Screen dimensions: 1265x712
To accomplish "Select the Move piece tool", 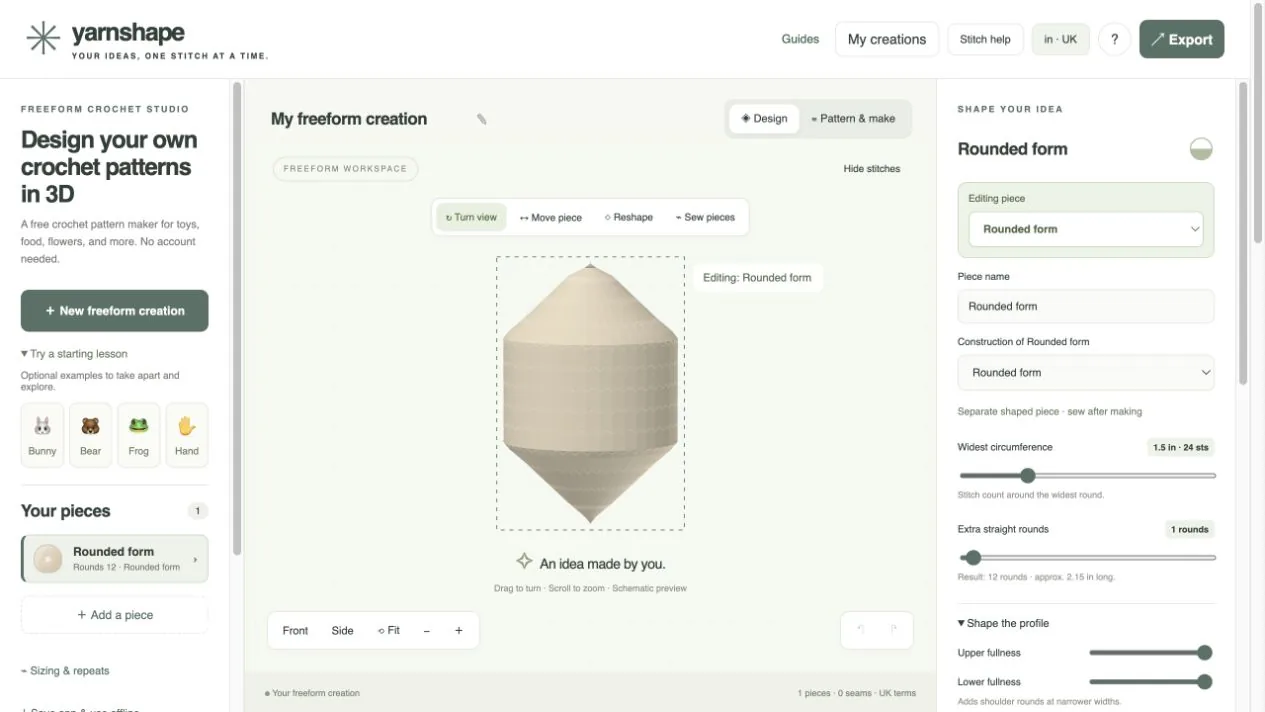I will (551, 217).
